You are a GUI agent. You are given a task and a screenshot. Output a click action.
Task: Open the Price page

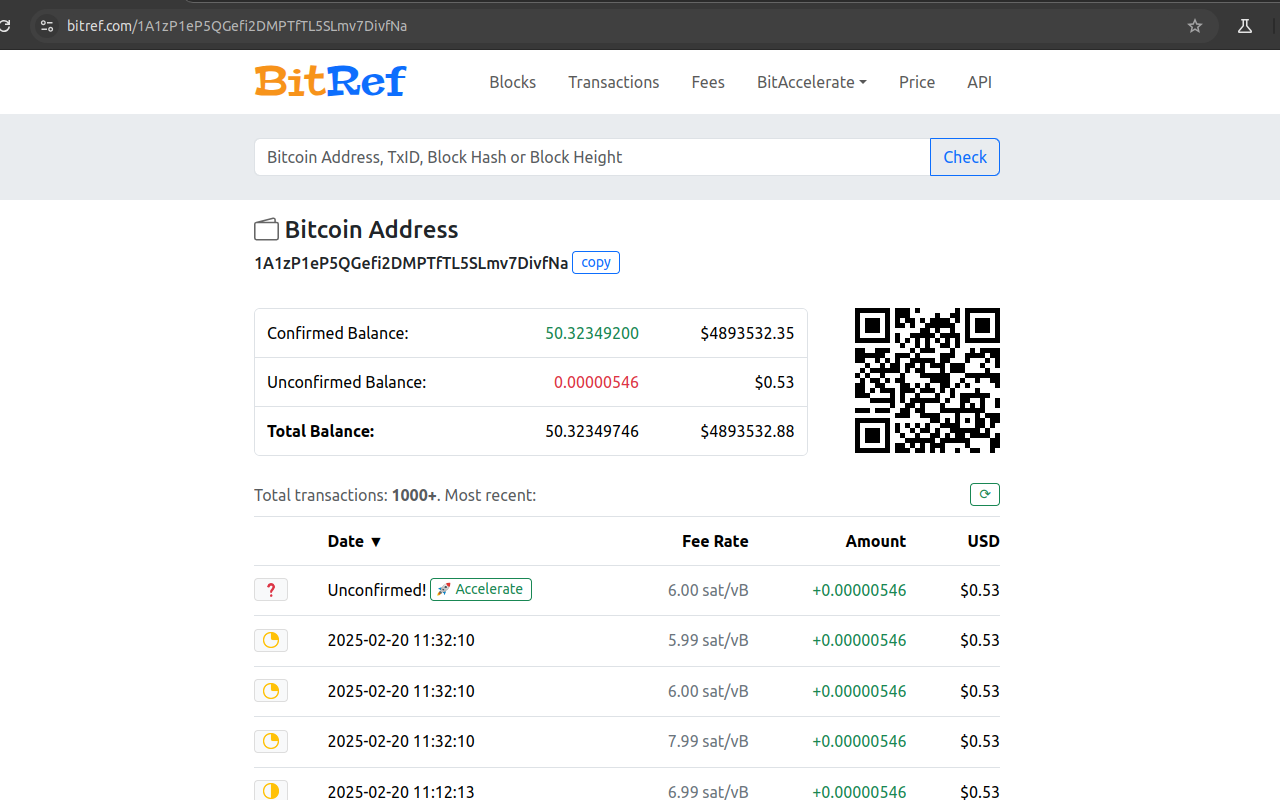pos(916,82)
